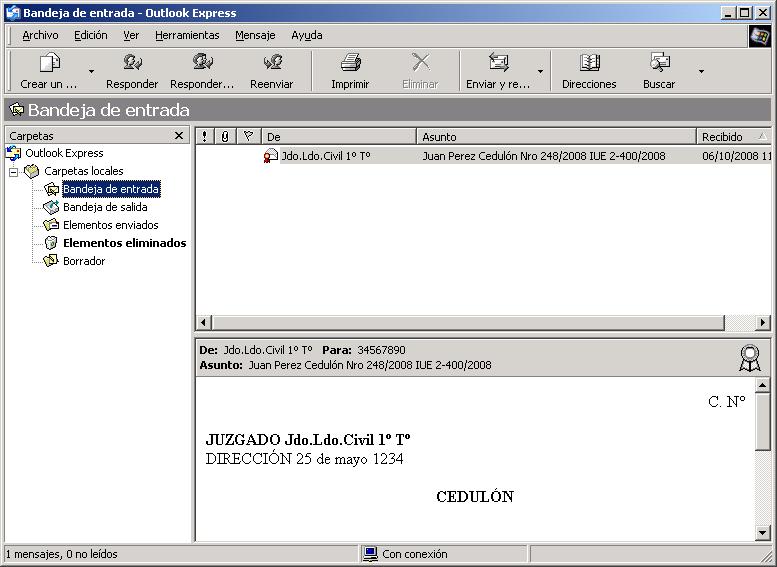Click DIRECCIÓN 25 de mayo 1234 text
The image size is (777, 567).
[x=304, y=459]
